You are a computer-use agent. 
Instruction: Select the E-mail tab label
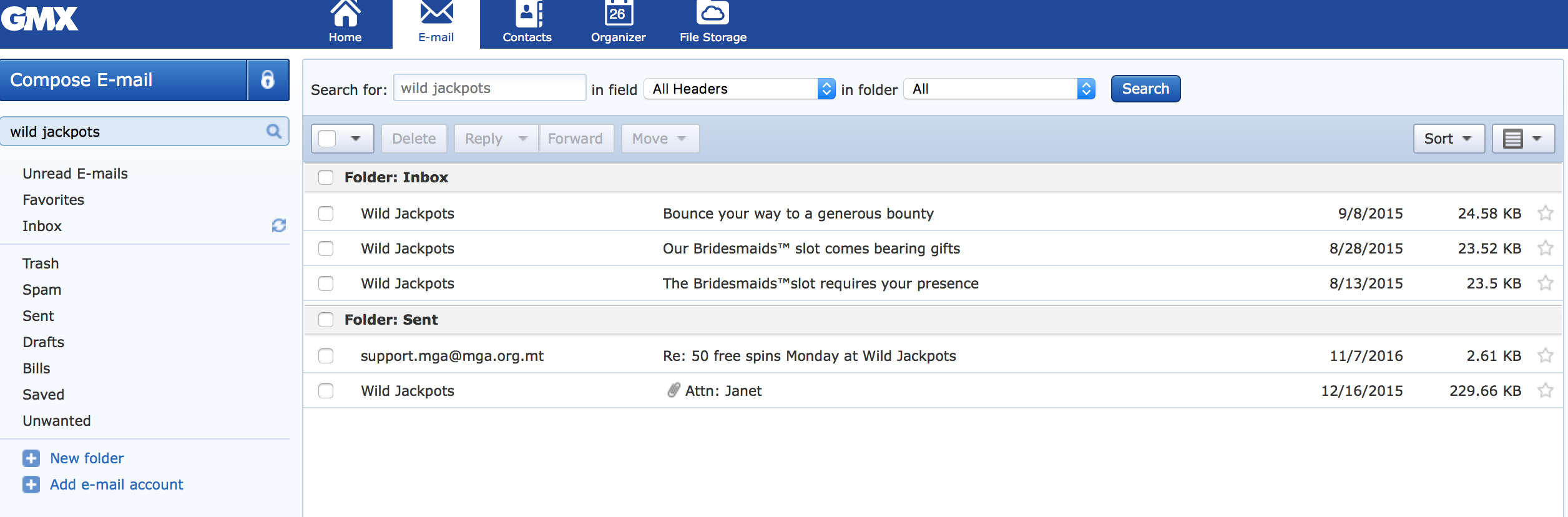(436, 37)
